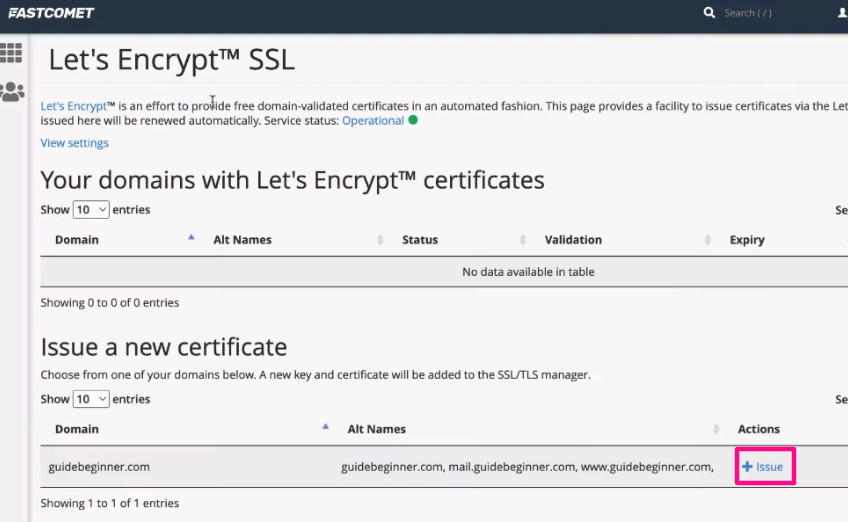Issue certificate for guidebeginner.com
This screenshot has height=522, width=848.
tap(763, 466)
